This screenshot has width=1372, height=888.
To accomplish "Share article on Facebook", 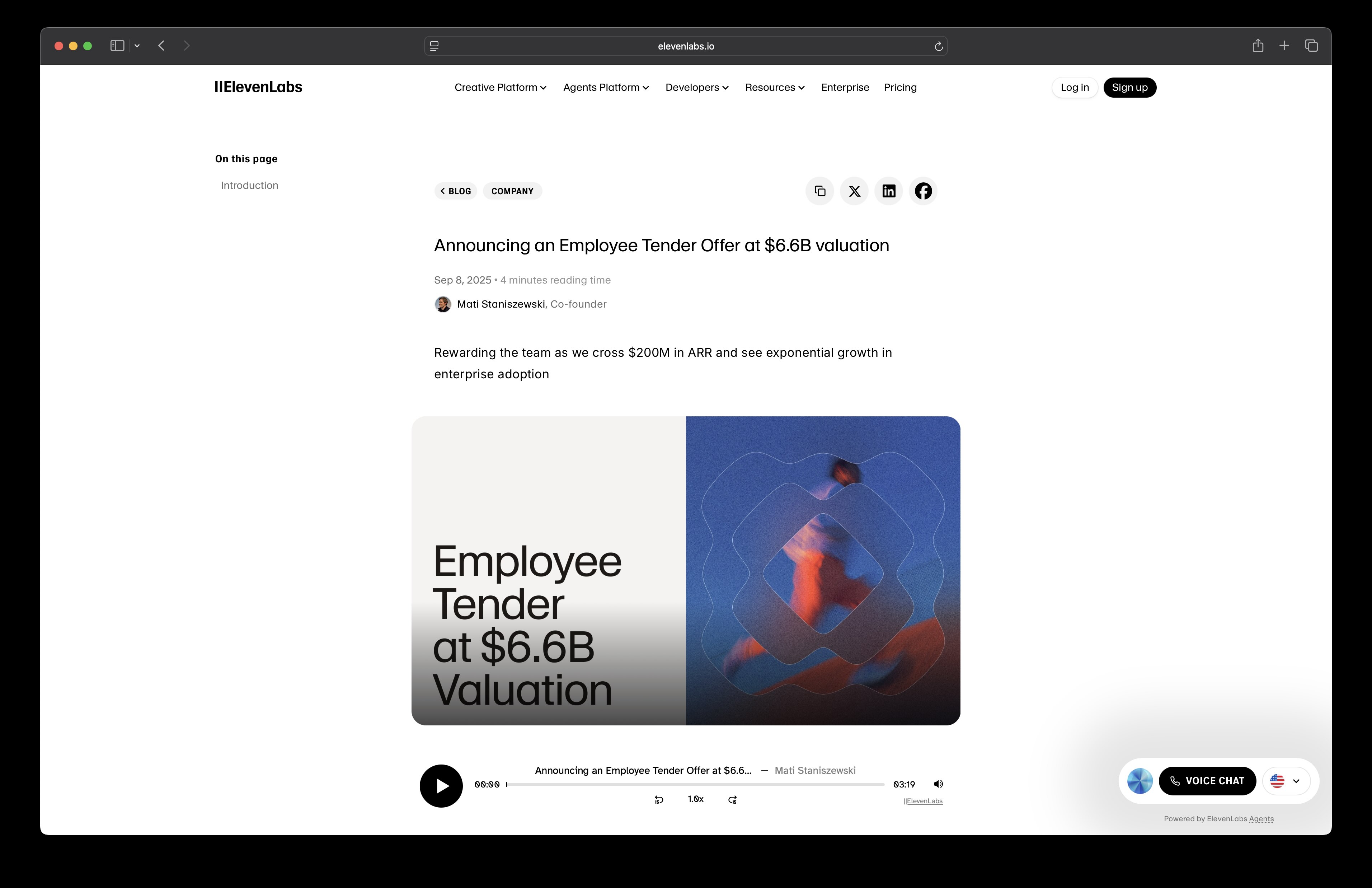I will tap(923, 191).
